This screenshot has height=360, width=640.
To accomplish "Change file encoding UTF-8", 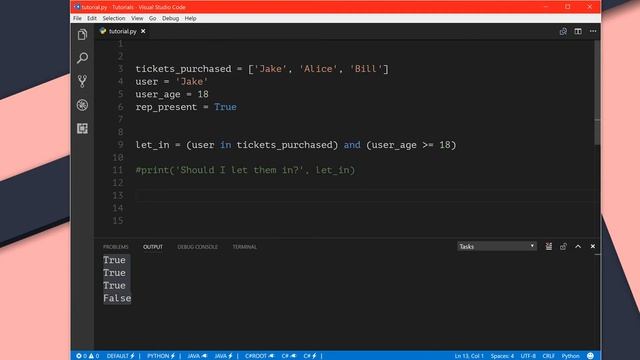I will point(528,356).
